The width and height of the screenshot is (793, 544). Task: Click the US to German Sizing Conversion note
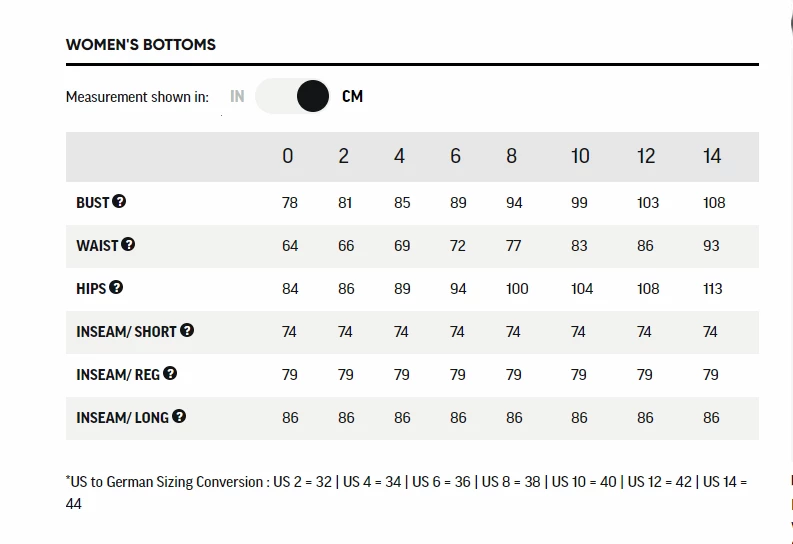tap(406, 482)
